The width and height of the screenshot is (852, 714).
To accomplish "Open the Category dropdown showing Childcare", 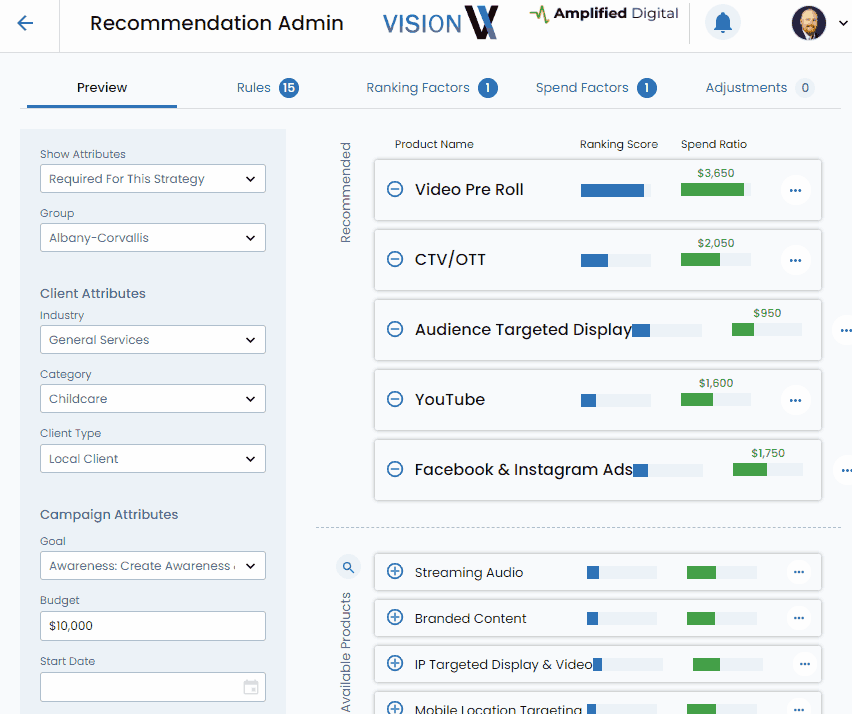I will tap(153, 399).
